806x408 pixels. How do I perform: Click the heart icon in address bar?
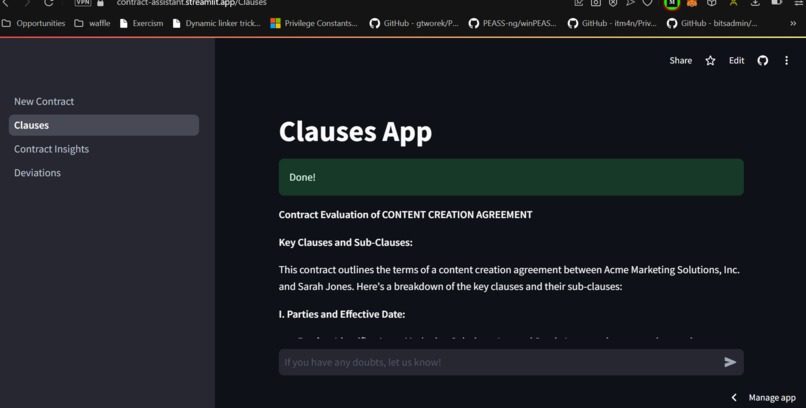coord(648,3)
